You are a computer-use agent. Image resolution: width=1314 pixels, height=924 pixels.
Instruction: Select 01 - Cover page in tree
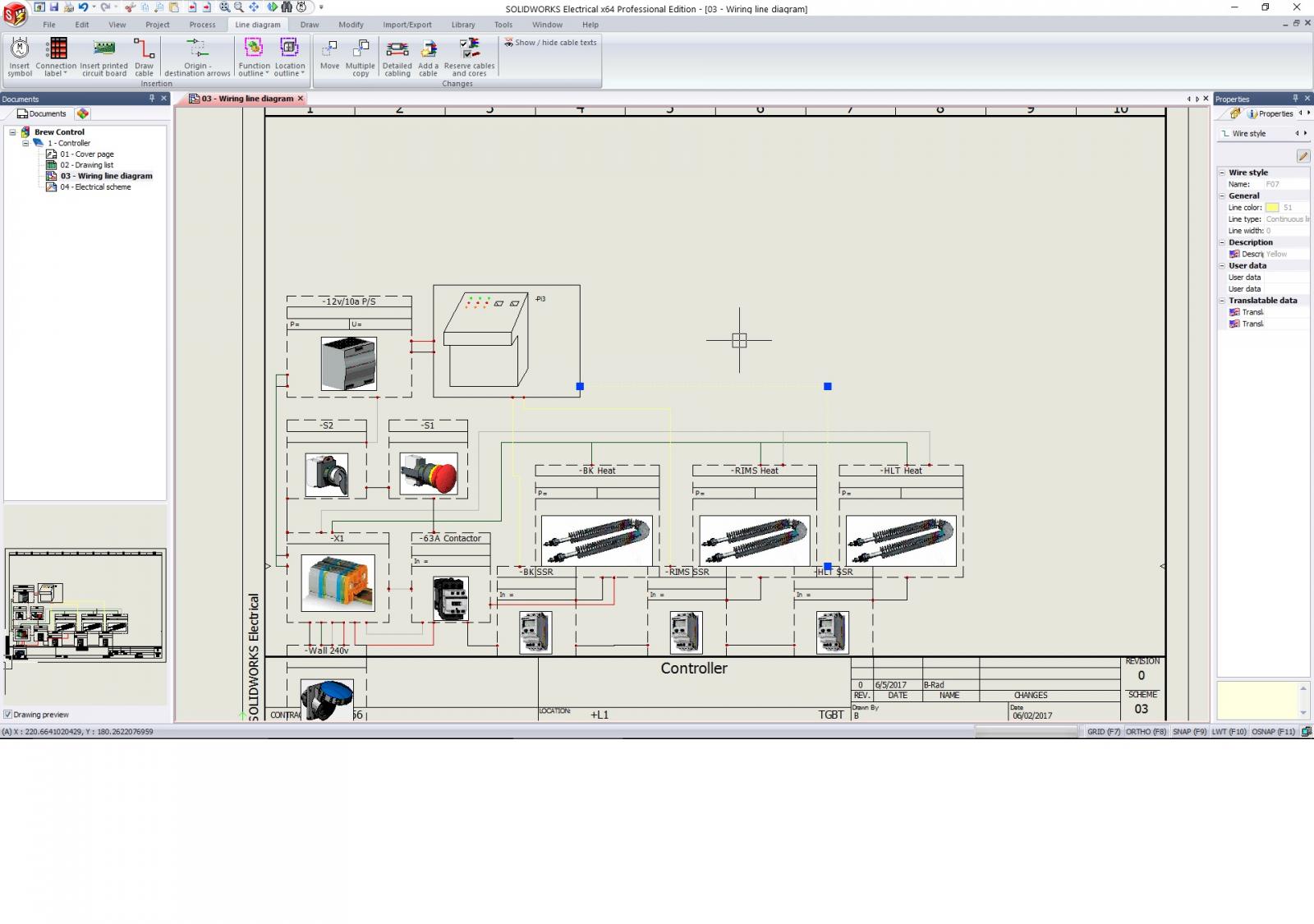pos(87,154)
